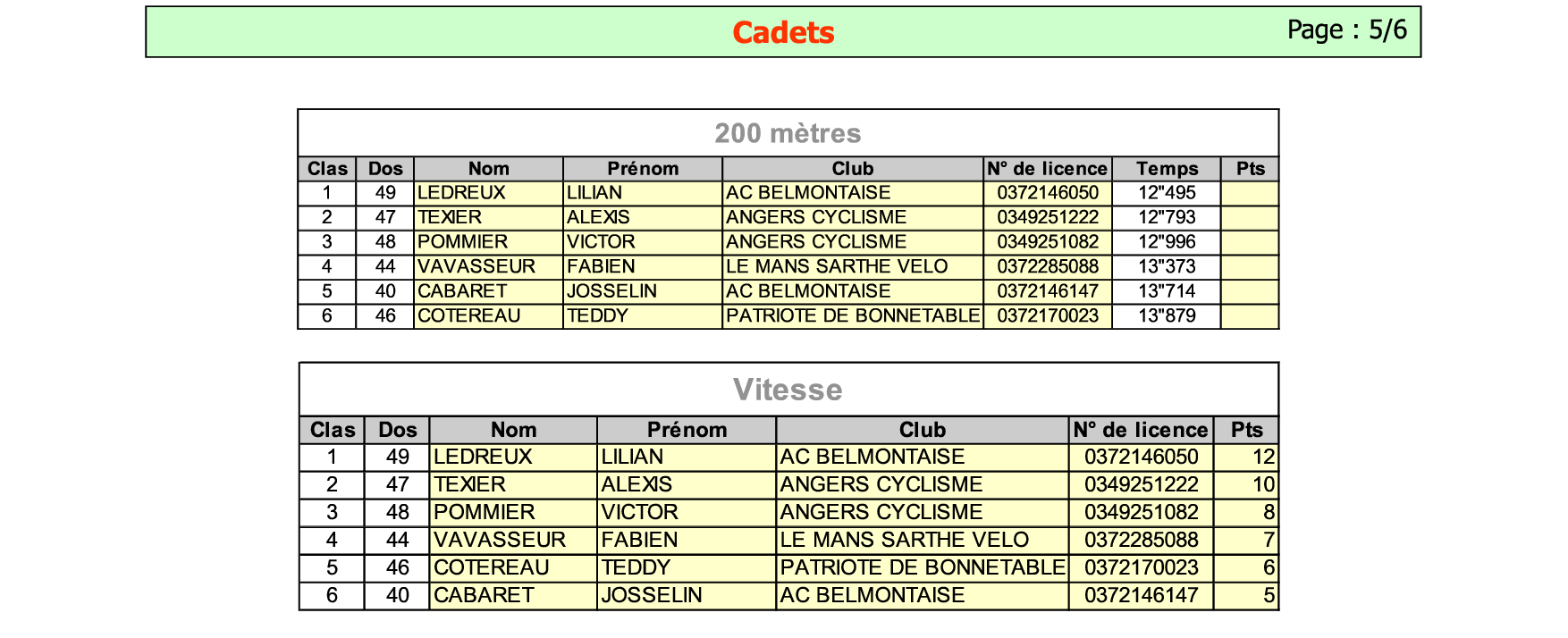Click VAVASSEUR time 13"373

[1167, 266]
